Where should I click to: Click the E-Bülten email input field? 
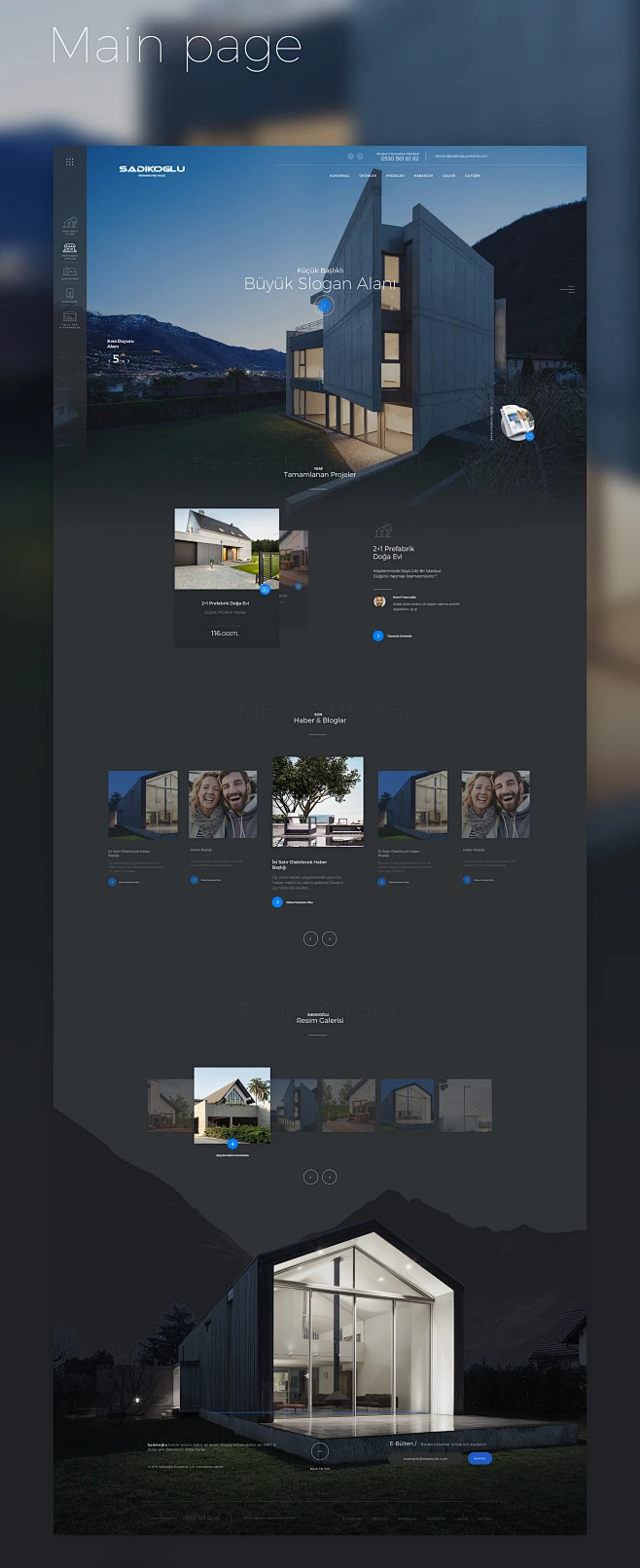[x=427, y=1458]
